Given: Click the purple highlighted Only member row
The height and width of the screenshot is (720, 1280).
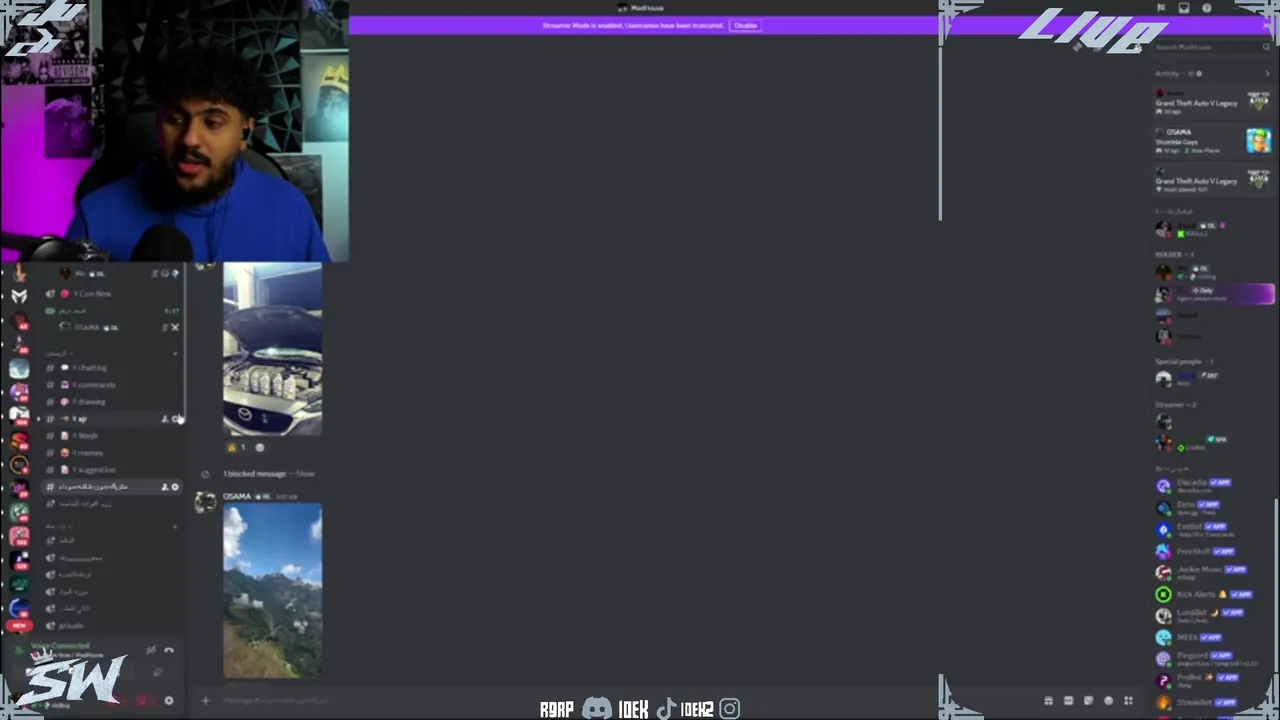Looking at the screenshot, I should [1214, 294].
